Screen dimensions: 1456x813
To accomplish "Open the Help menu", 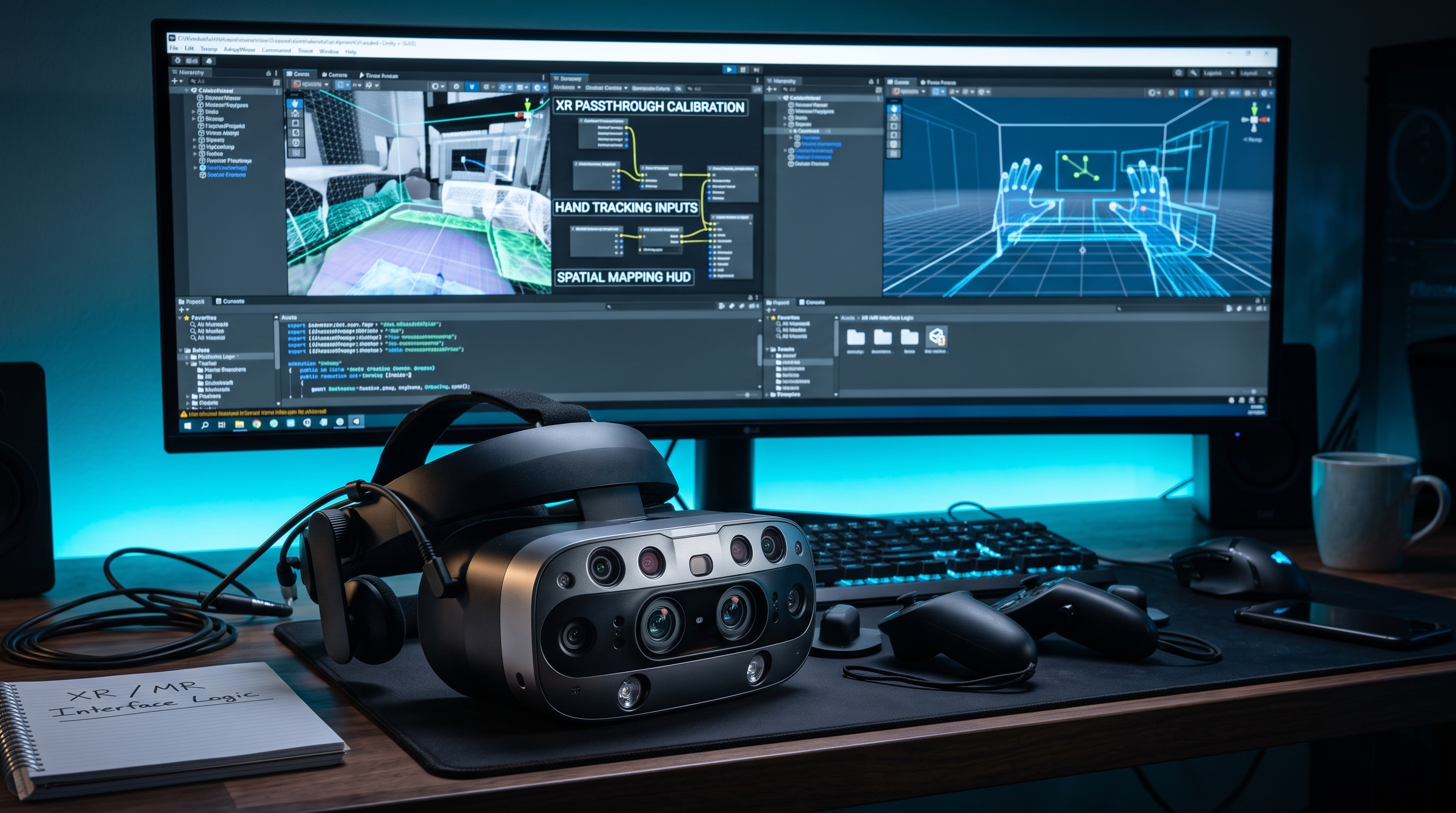I will [x=350, y=51].
